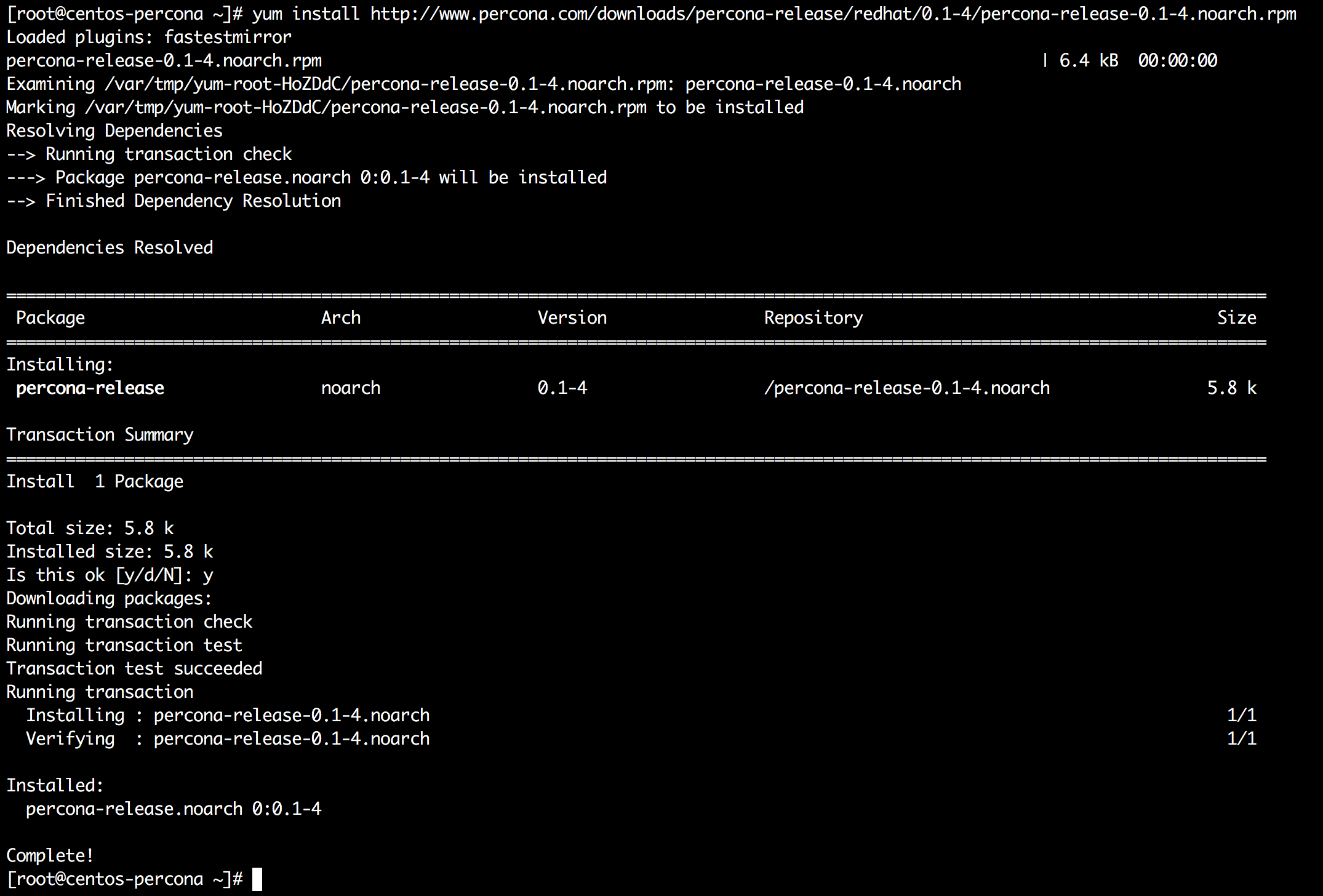Click the '---> Package percona-release.noarch' line

[x=306, y=177]
